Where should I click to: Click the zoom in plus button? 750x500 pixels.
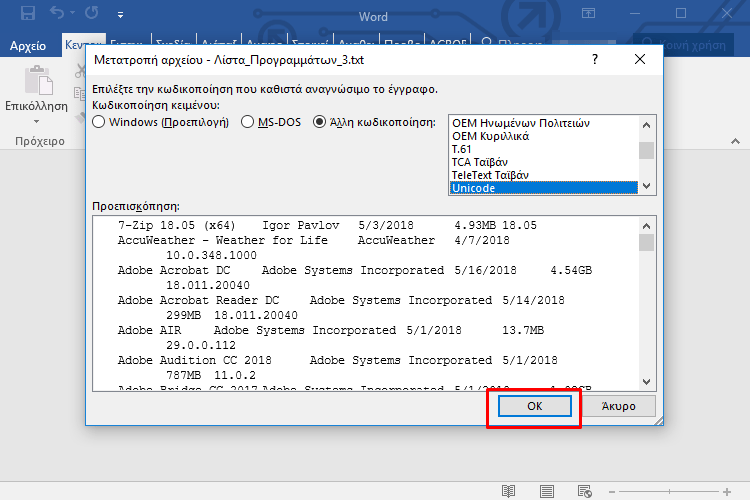tap(727, 491)
